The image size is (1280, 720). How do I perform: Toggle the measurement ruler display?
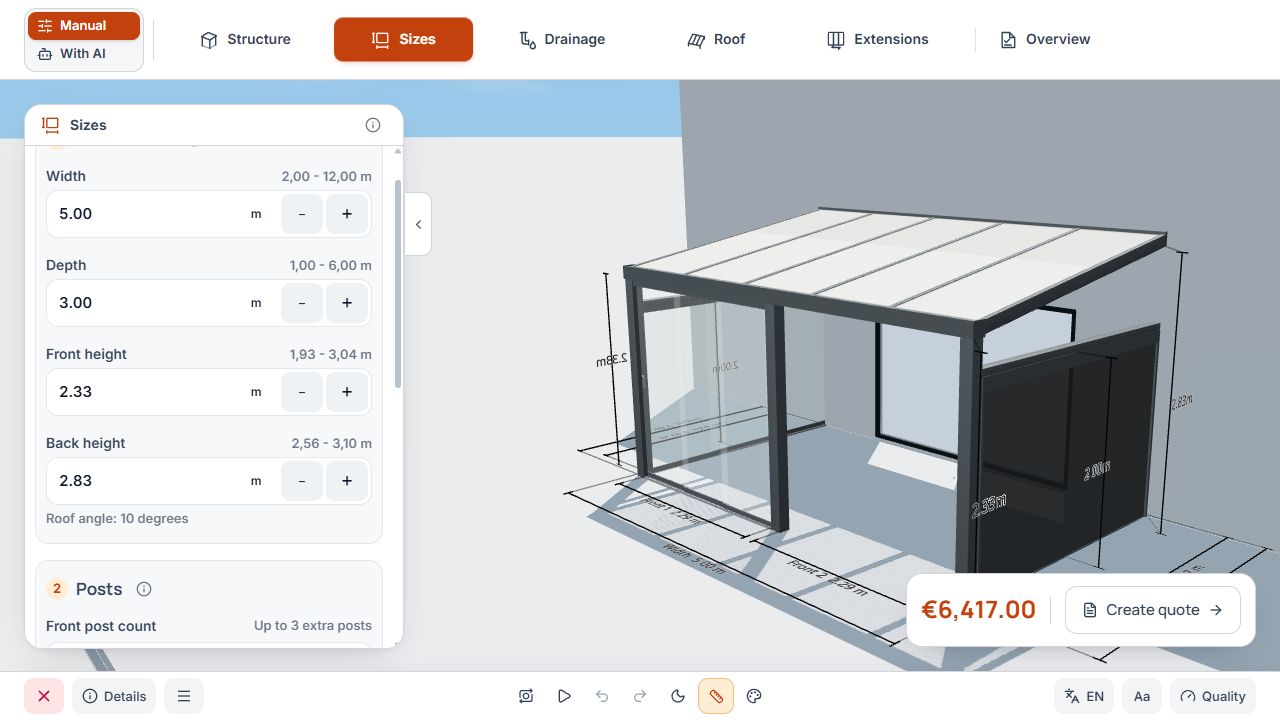click(x=716, y=696)
